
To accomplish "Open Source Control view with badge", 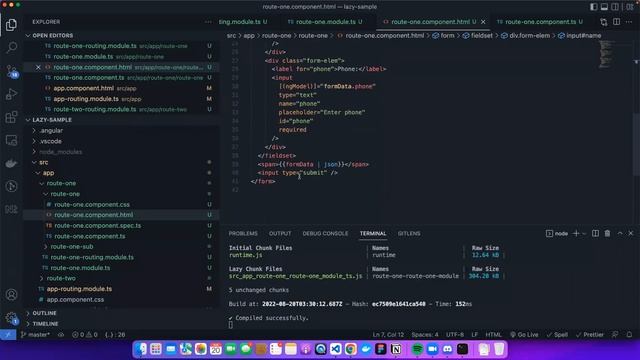I will (11, 71).
